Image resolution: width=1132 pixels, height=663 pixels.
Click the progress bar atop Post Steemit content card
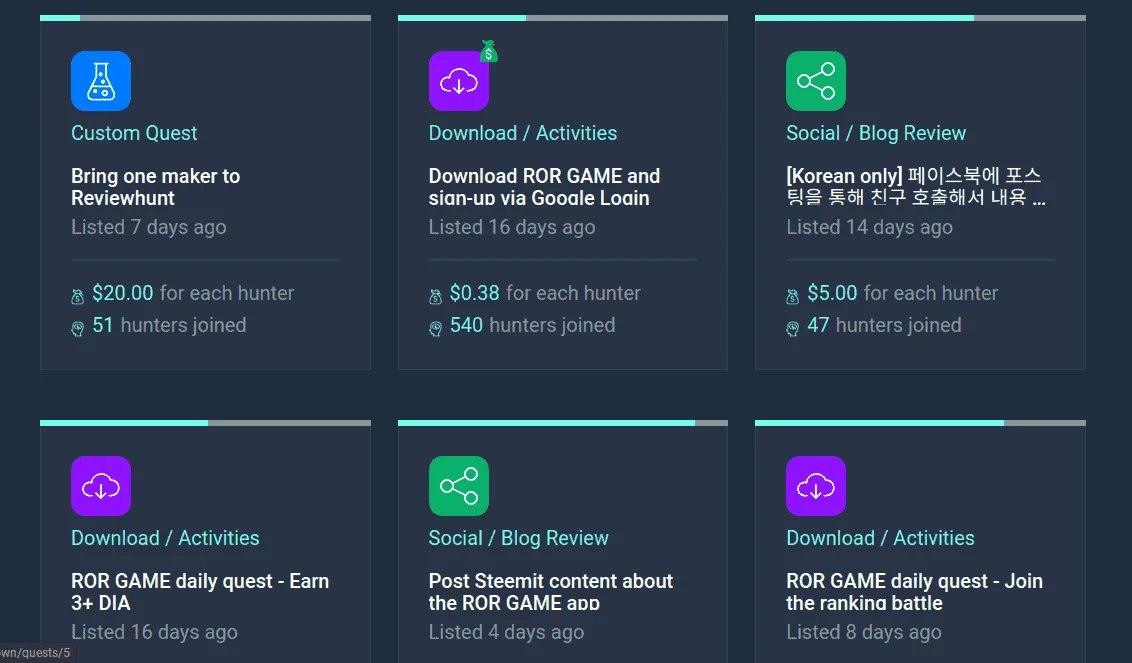(x=562, y=423)
